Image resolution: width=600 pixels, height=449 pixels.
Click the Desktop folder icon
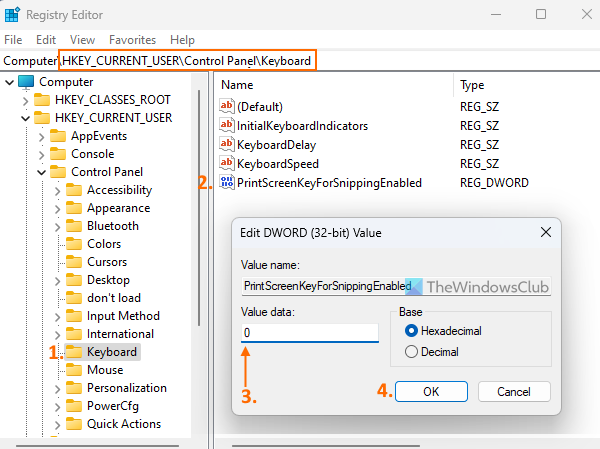[x=74, y=280]
